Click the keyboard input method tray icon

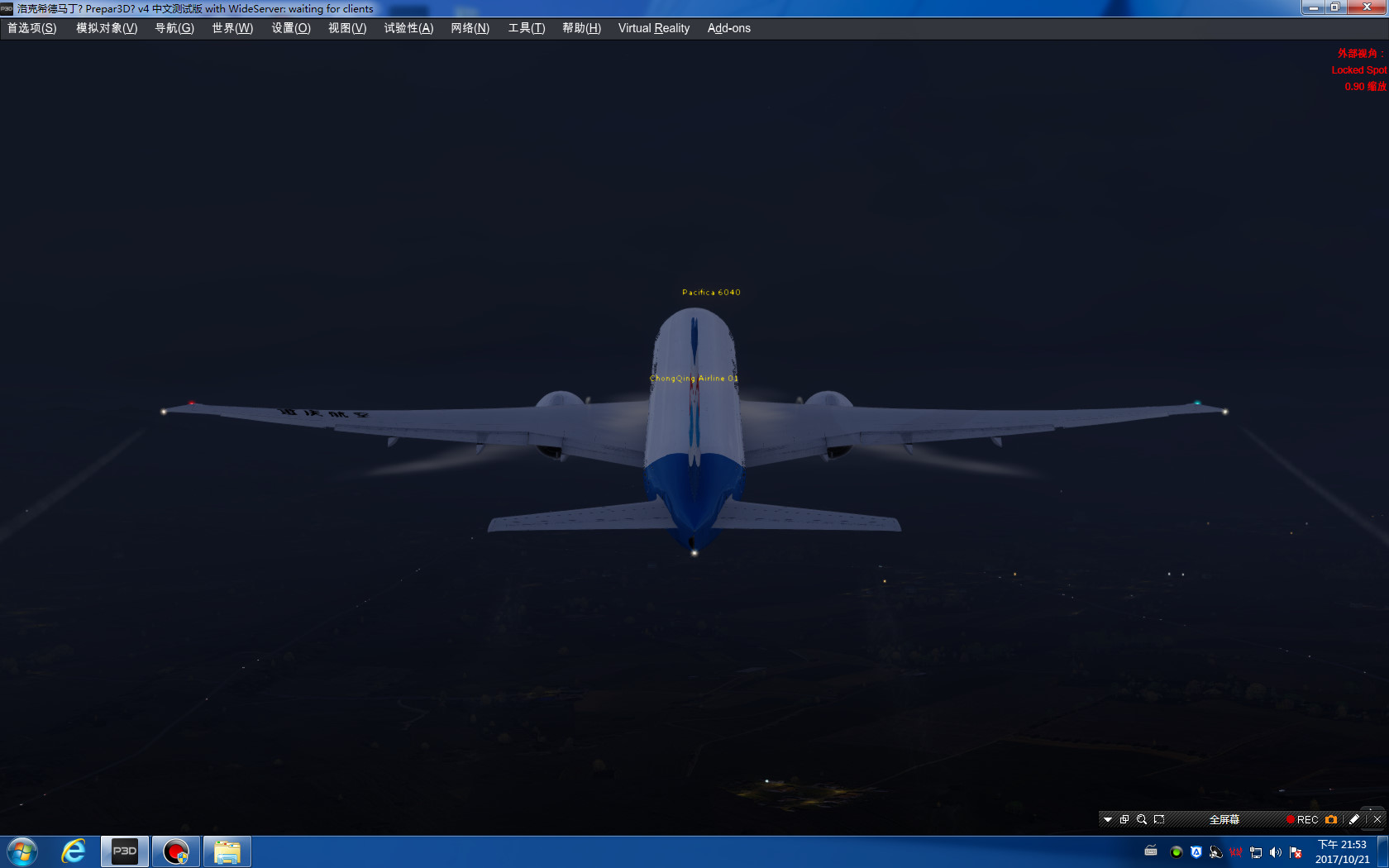pyautogui.click(x=1151, y=851)
